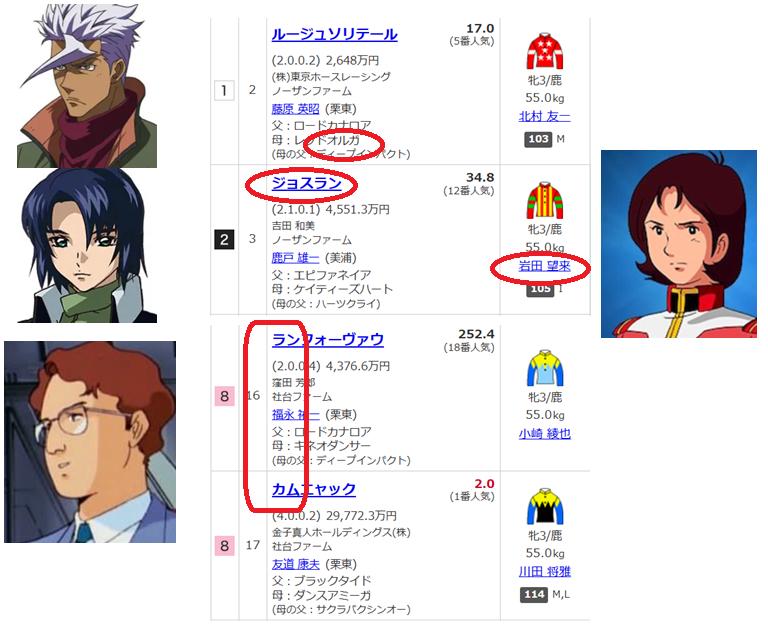Click the yellow-red striped jockey silk icon
The image size is (768, 625).
[545, 200]
